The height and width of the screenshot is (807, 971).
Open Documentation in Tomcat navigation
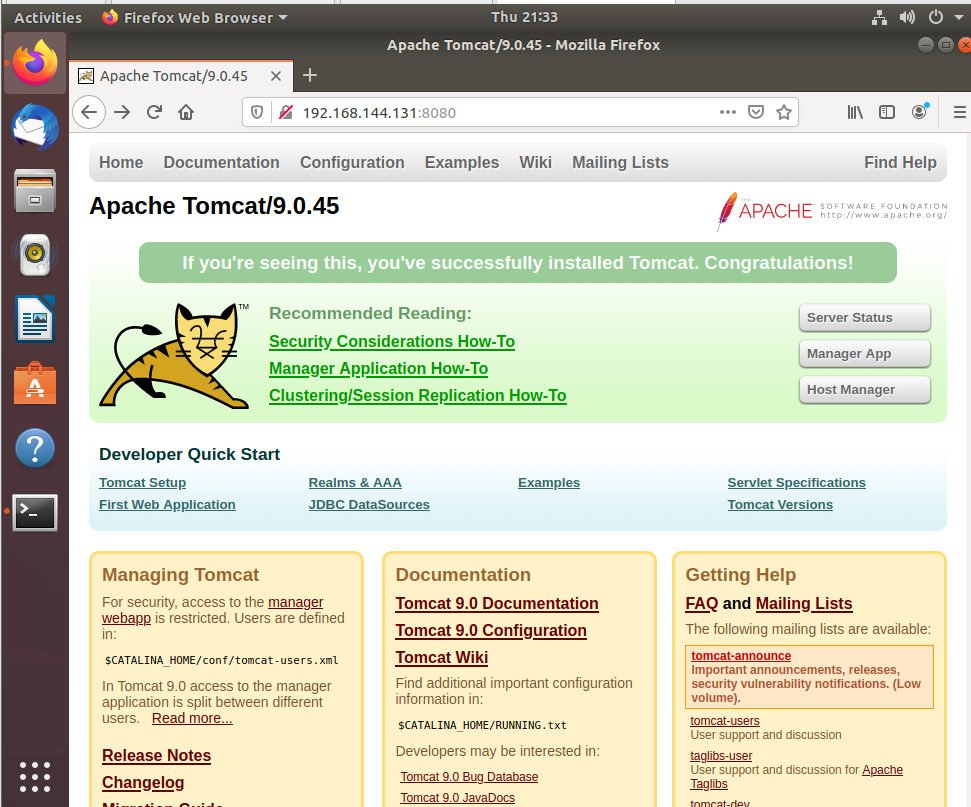pos(221,162)
